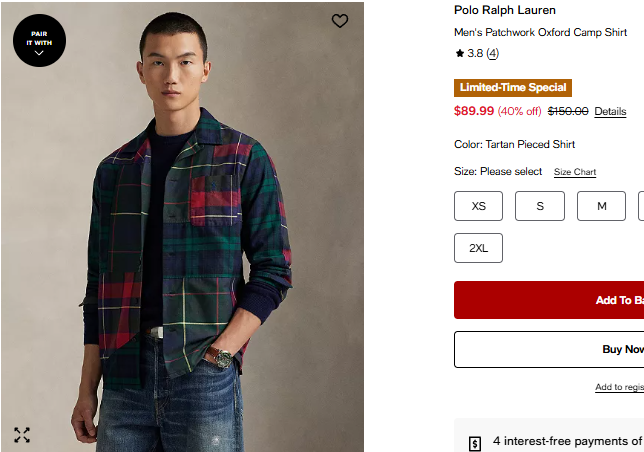This screenshot has height=452, width=644.
Task: Open the Polo Ralph Lauren brand link
Action: click(505, 11)
